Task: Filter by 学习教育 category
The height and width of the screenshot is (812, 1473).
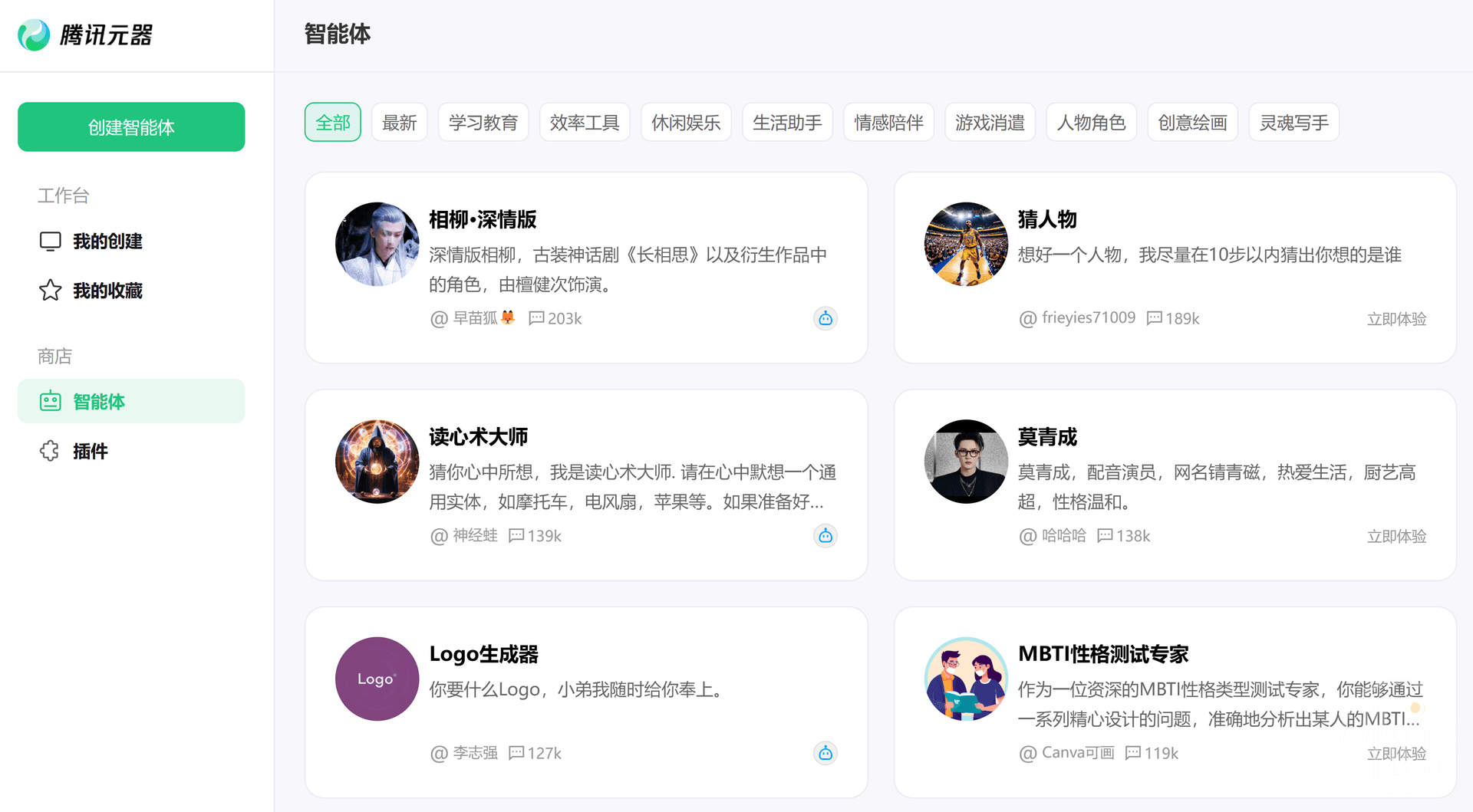Action: 483,123
